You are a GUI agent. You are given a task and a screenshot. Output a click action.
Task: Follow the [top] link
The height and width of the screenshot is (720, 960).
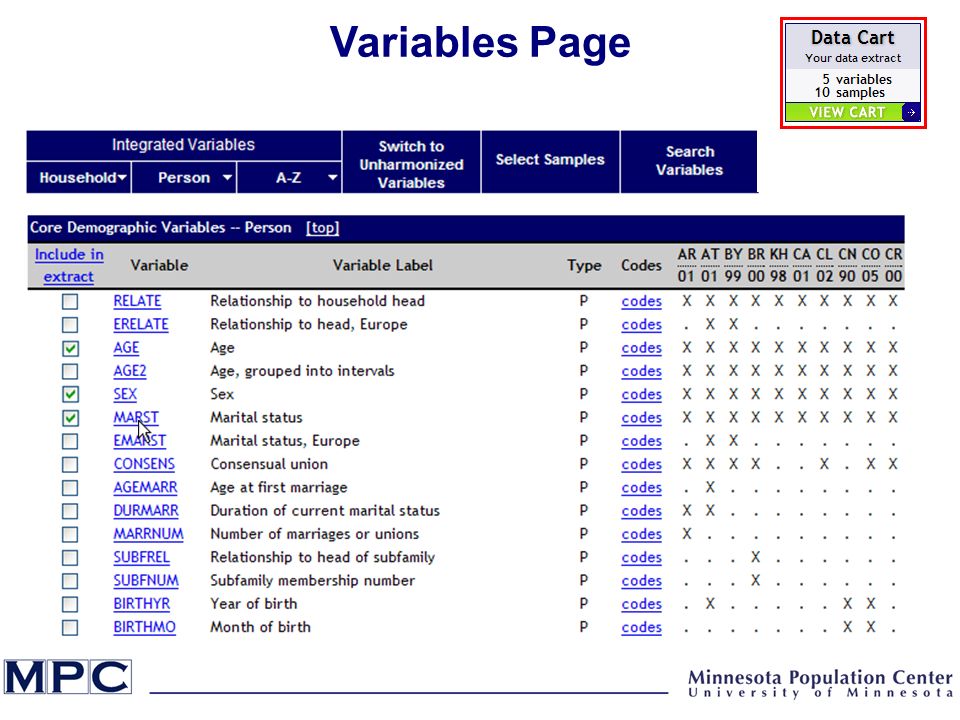point(323,228)
